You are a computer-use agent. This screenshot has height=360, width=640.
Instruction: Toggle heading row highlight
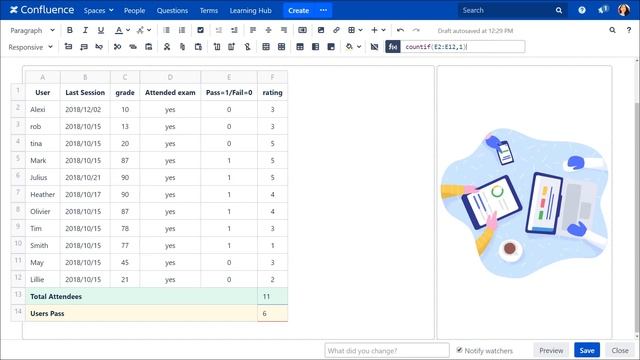[300, 47]
